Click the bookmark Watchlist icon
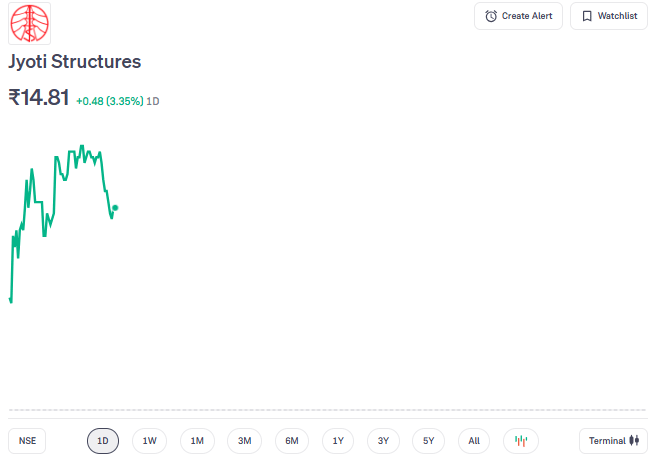The image size is (666, 462). point(587,16)
